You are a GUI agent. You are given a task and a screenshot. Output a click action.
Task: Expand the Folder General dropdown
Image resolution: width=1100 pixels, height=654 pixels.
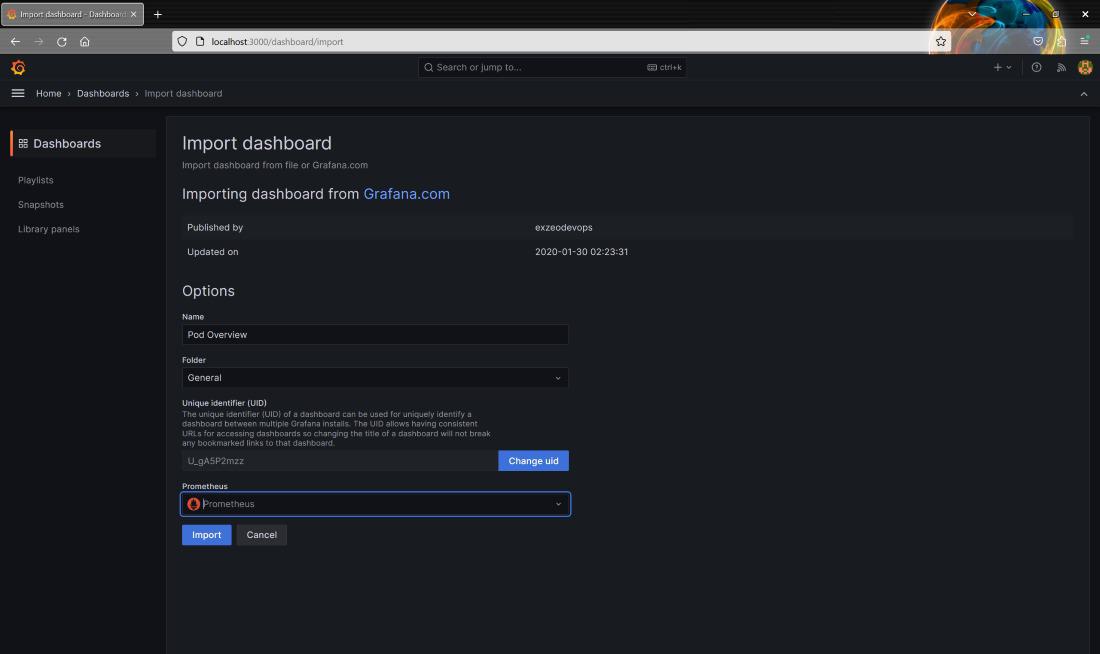click(375, 378)
